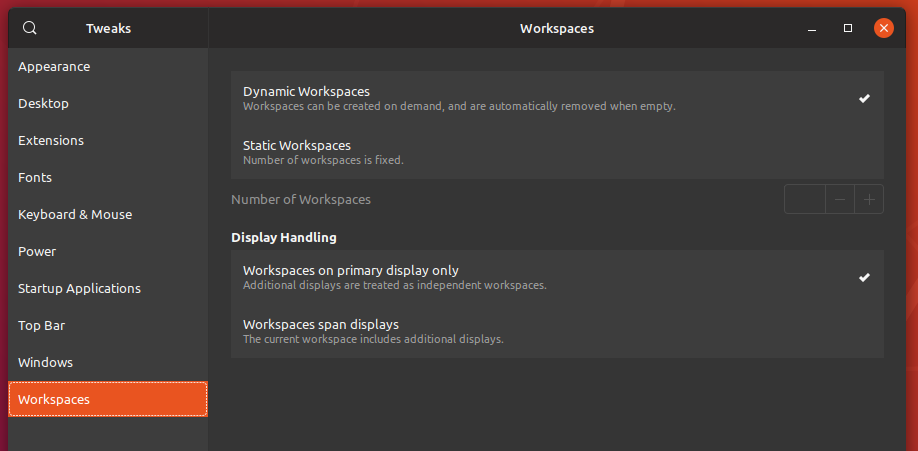Select the Top Bar category
Image resolution: width=918 pixels, height=451 pixels.
coord(108,325)
